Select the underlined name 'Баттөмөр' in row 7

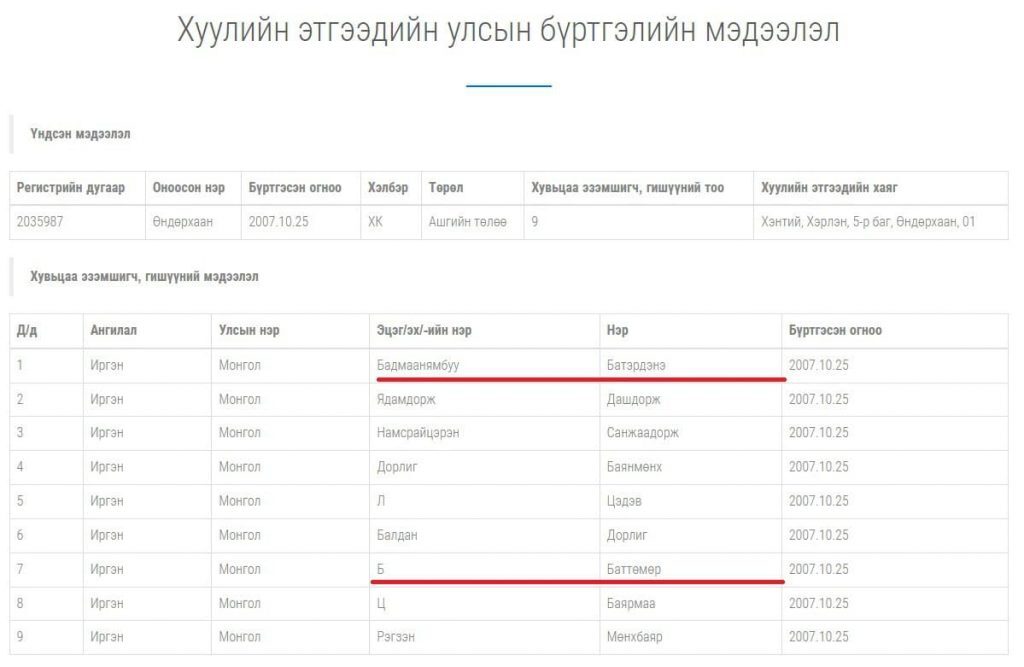[633, 569]
